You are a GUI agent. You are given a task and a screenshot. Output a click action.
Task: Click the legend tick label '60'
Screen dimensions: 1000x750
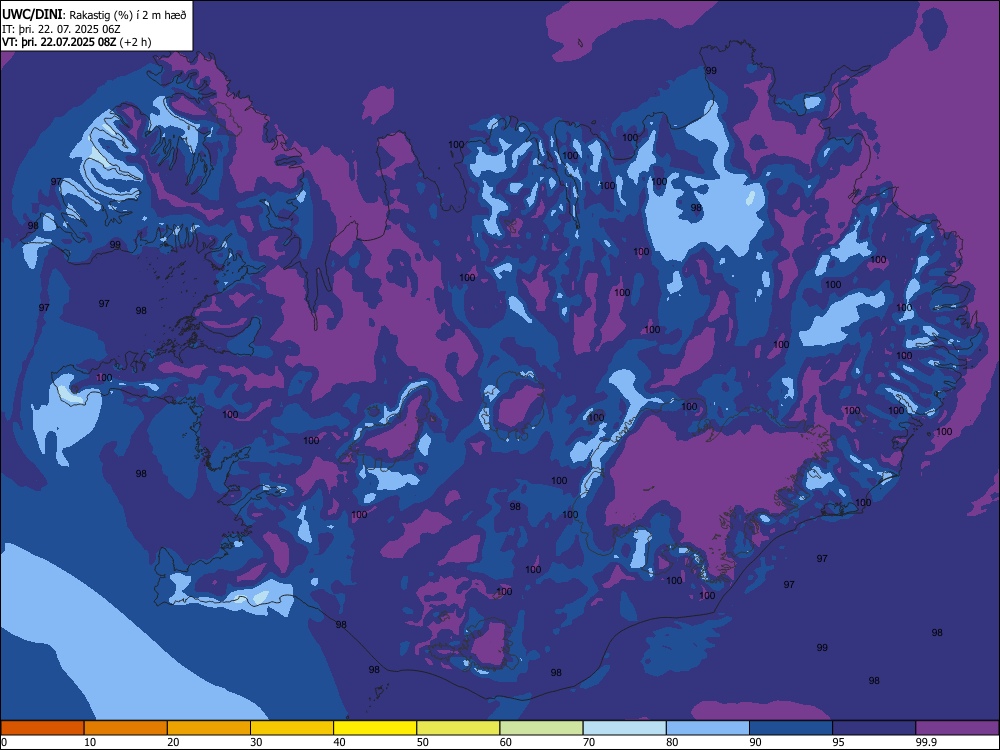[506, 742]
